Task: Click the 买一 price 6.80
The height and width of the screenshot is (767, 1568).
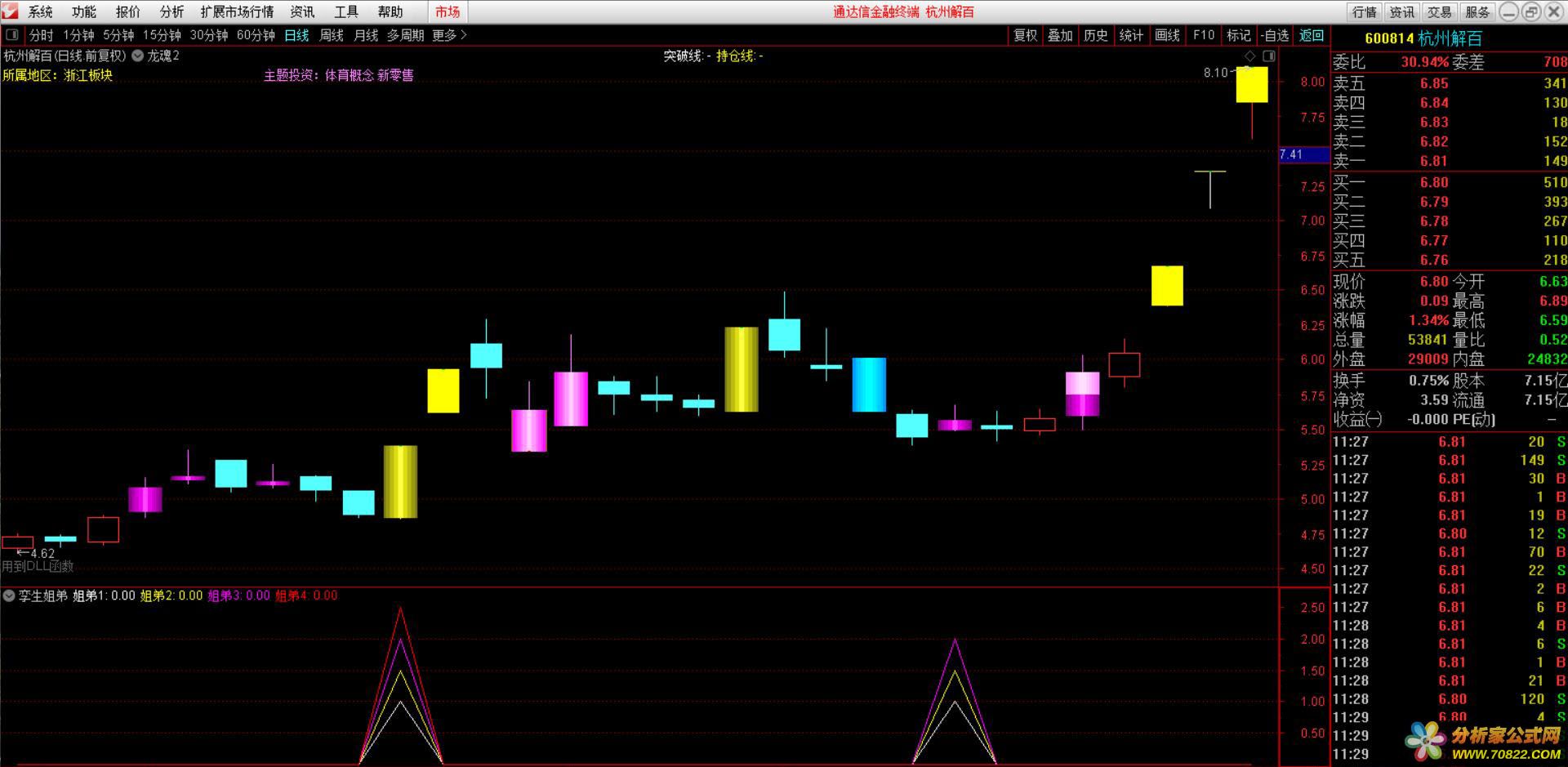Action: pos(1433,182)
